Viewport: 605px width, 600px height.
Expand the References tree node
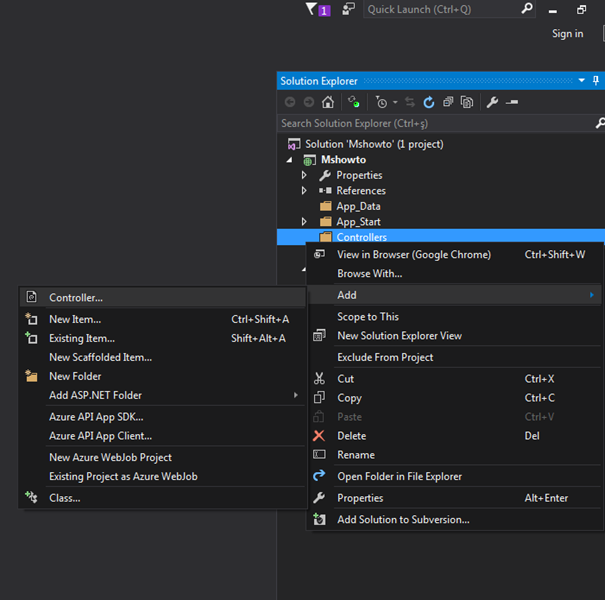[x=304, y=191]
